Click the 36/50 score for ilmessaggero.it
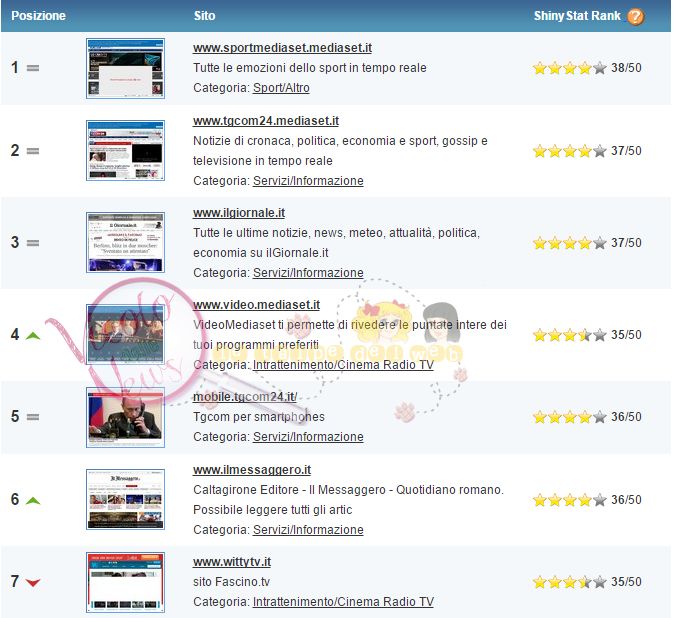 coord(626,500)
